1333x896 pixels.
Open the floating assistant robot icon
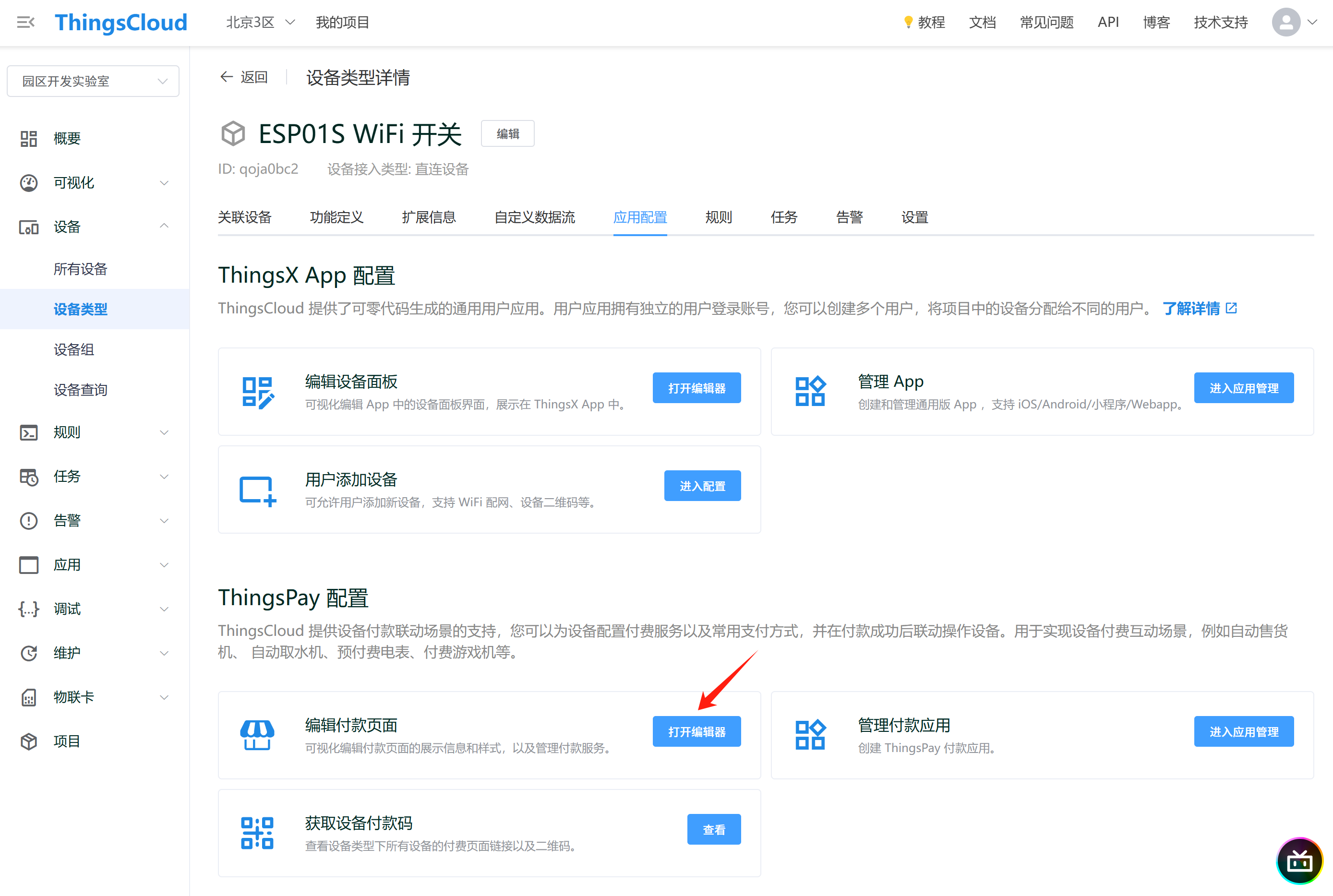(x=1299, y=860)
